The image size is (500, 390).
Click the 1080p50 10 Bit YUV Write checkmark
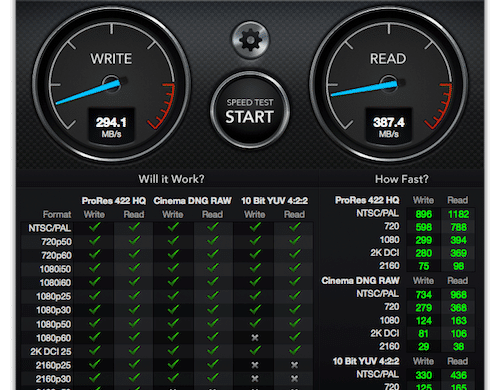(x=255, y=323)
